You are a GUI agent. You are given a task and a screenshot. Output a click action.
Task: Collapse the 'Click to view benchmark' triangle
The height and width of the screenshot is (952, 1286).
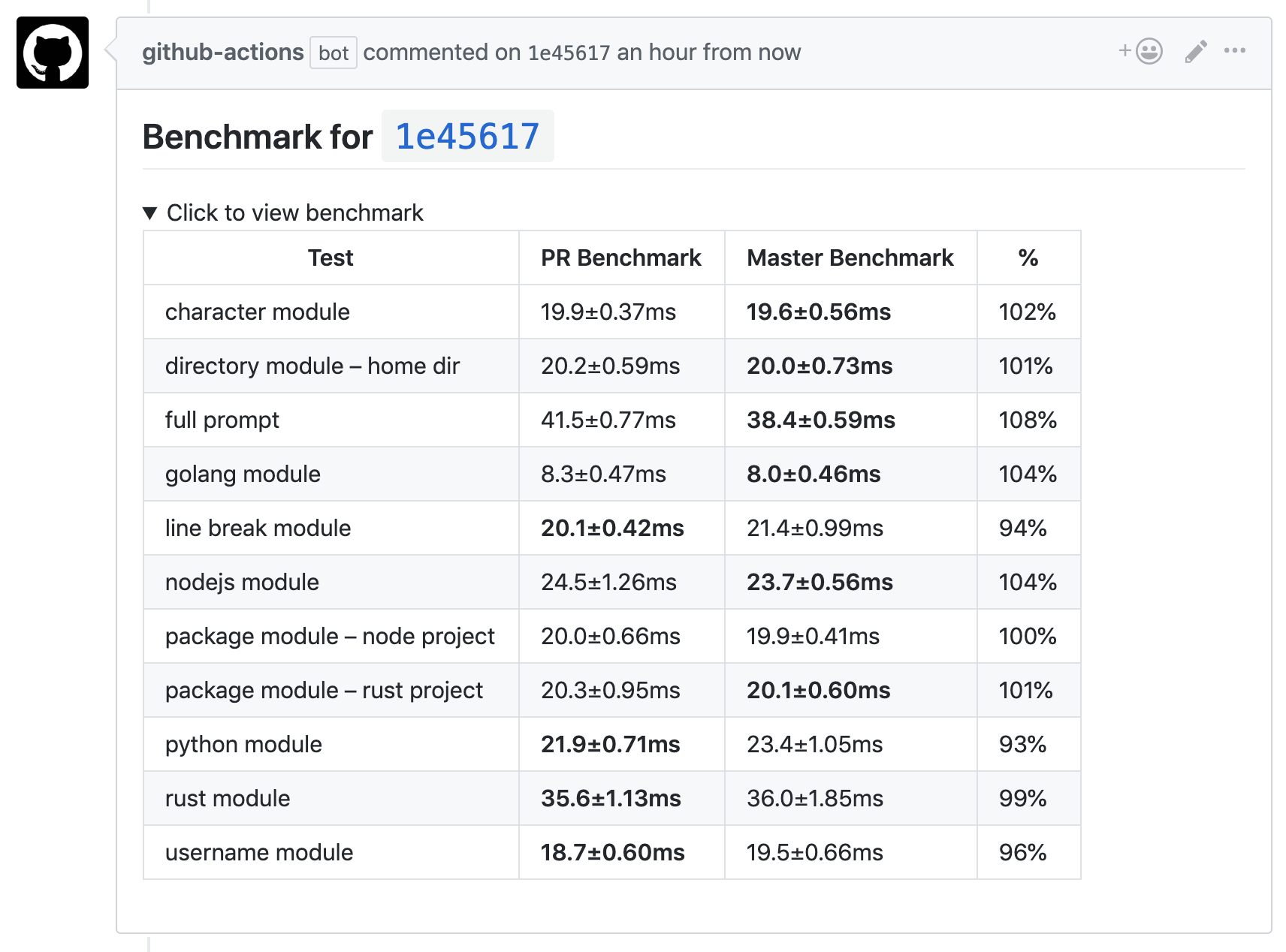click(150, 213)
